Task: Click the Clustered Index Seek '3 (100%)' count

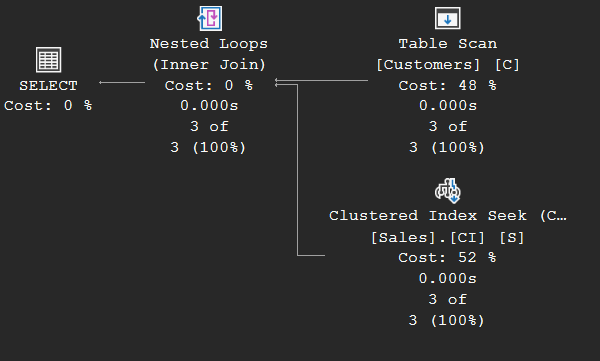Action: pyautogui.click(x=447, y=320)
